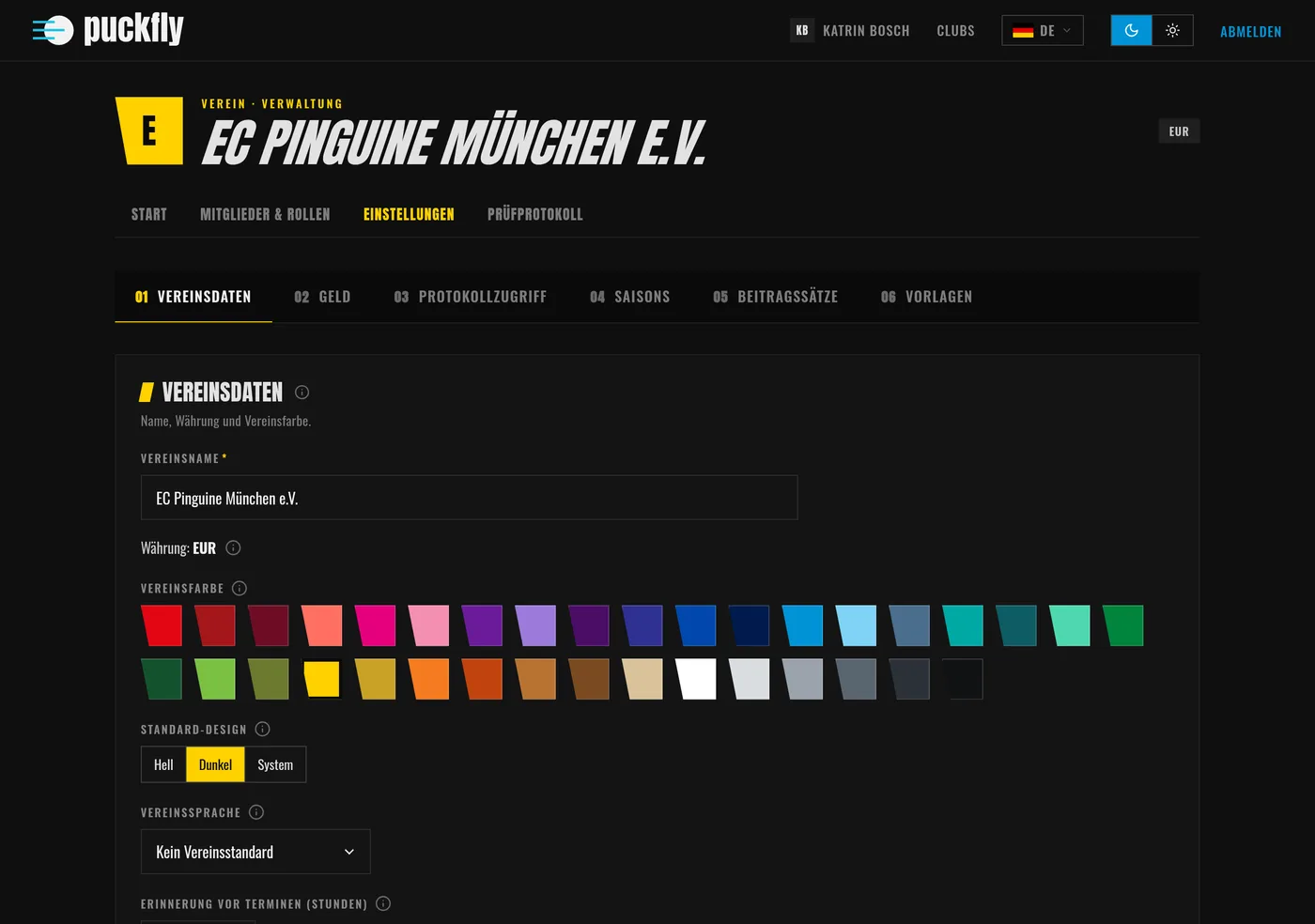Pick the lavender light purple swatch
The image size is (1315, 924).
(x=536, y=625)
